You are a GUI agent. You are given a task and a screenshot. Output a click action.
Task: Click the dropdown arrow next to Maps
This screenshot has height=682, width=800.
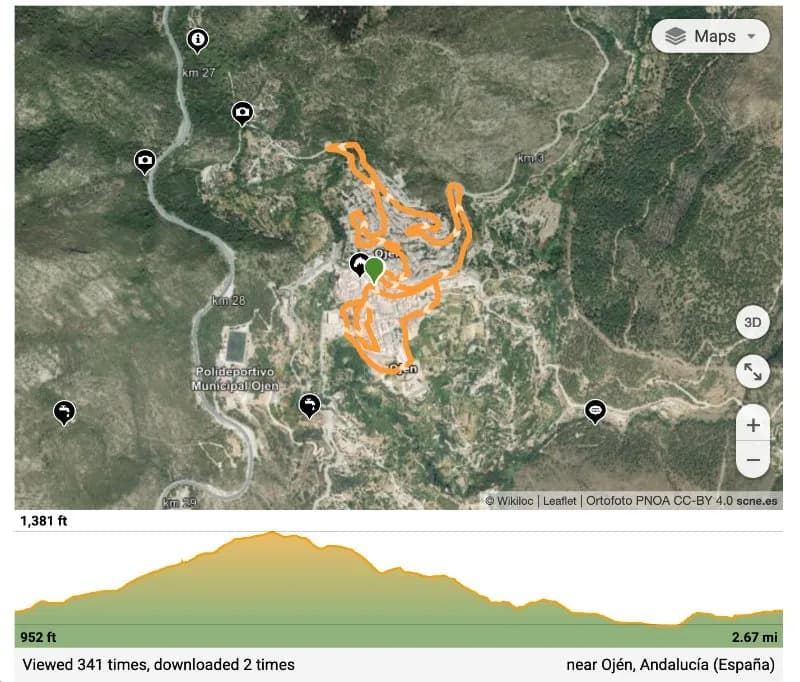(x=751, y=37)
